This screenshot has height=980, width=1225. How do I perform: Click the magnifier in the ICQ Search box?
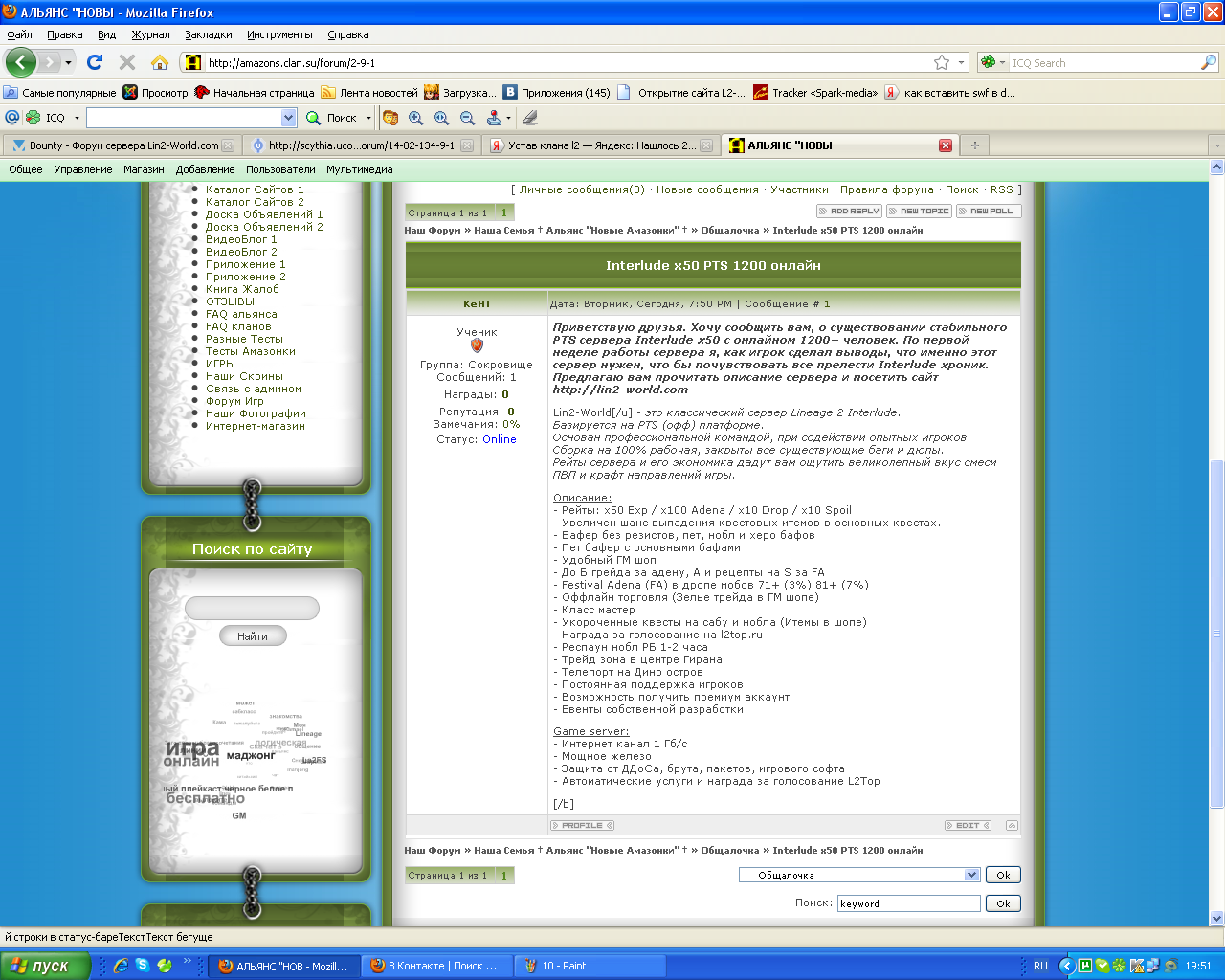[1209, 62]
